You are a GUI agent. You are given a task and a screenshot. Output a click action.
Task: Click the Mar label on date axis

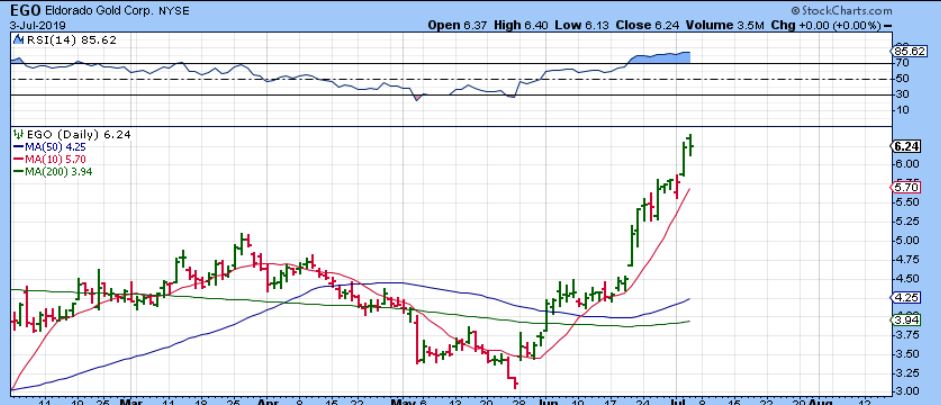point(130,401)
